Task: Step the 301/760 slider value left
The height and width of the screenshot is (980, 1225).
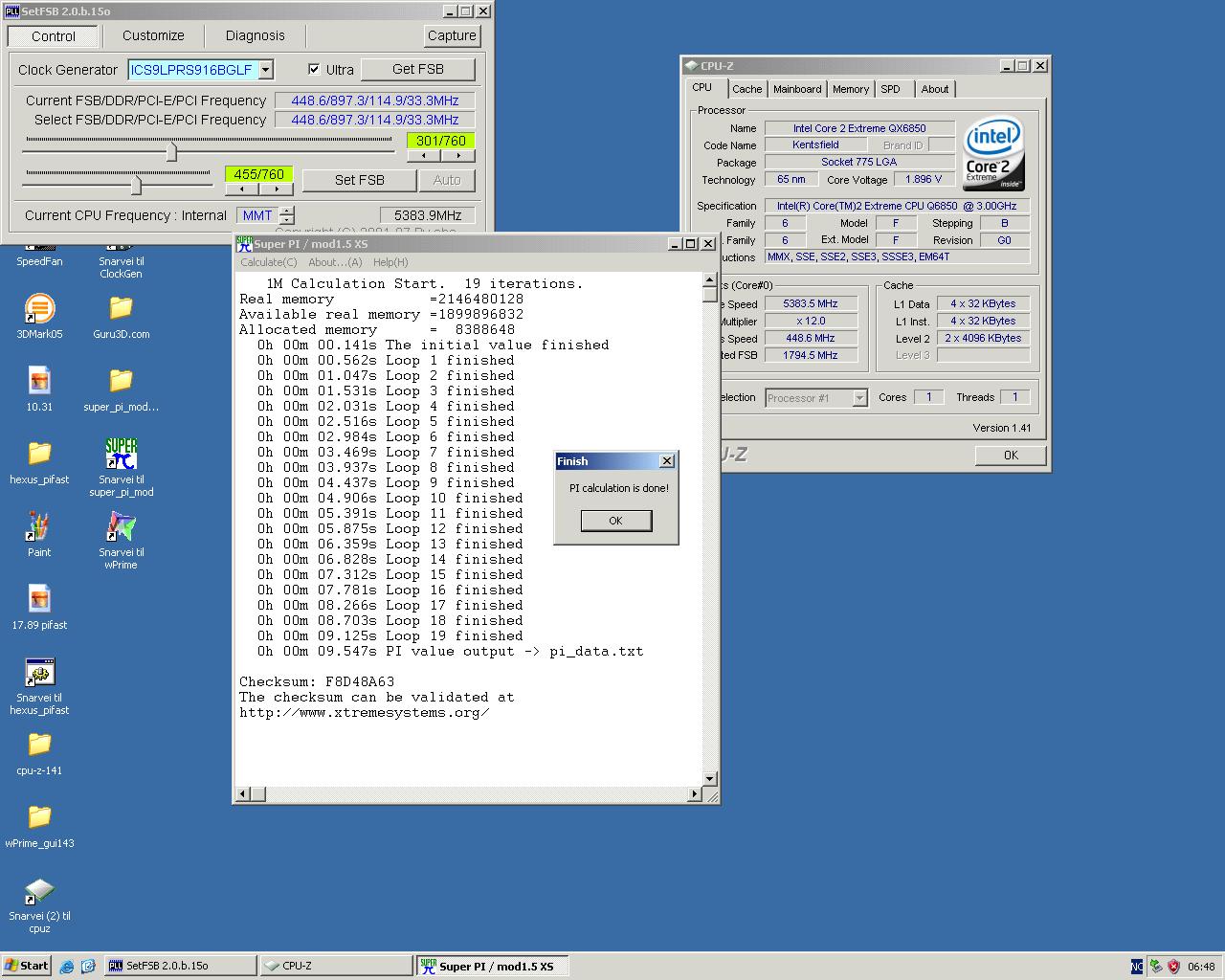Action: coord(424,156)
